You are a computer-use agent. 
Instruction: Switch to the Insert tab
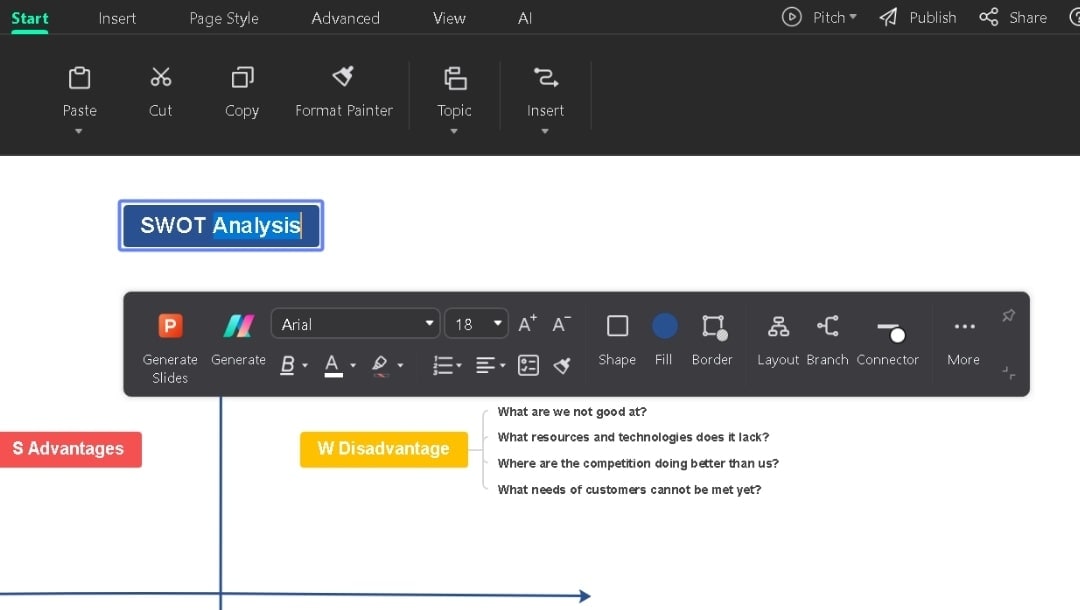coord(117,18)
